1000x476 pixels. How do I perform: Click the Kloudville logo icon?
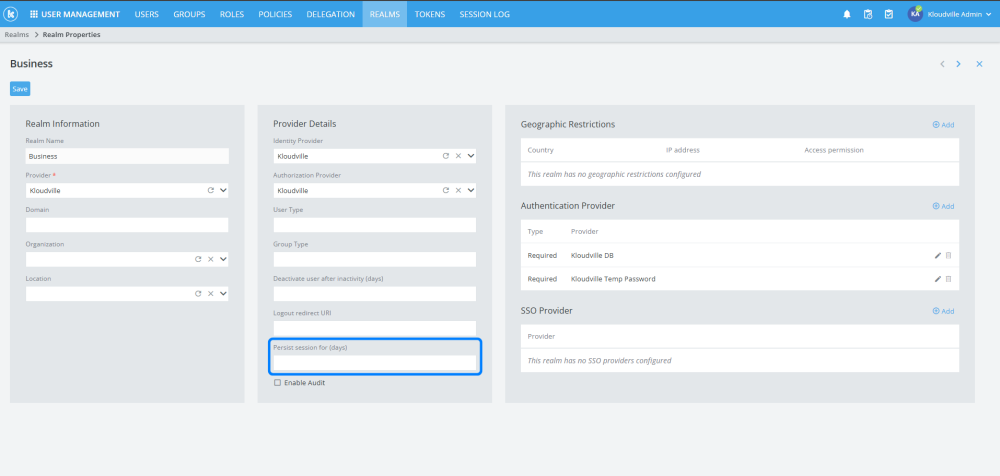point(11,14)
